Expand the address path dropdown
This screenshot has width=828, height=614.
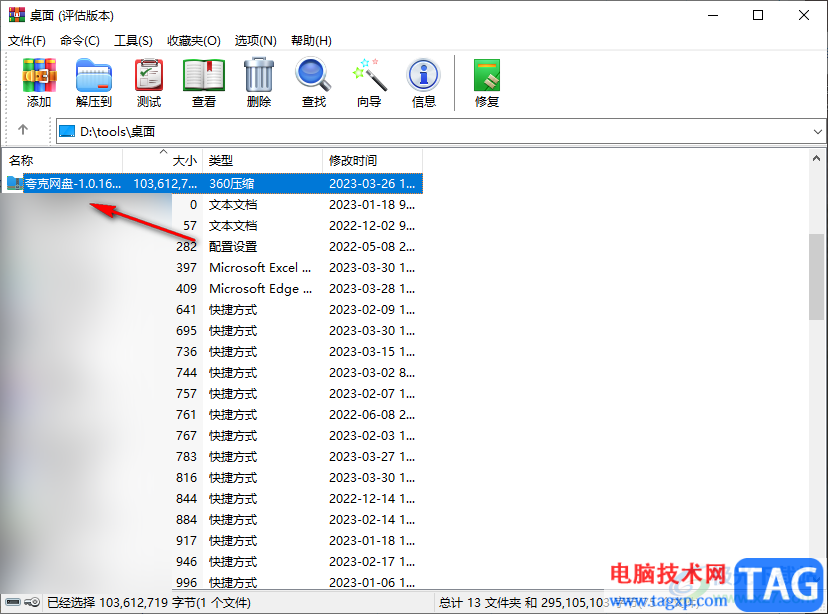[817, 131]
